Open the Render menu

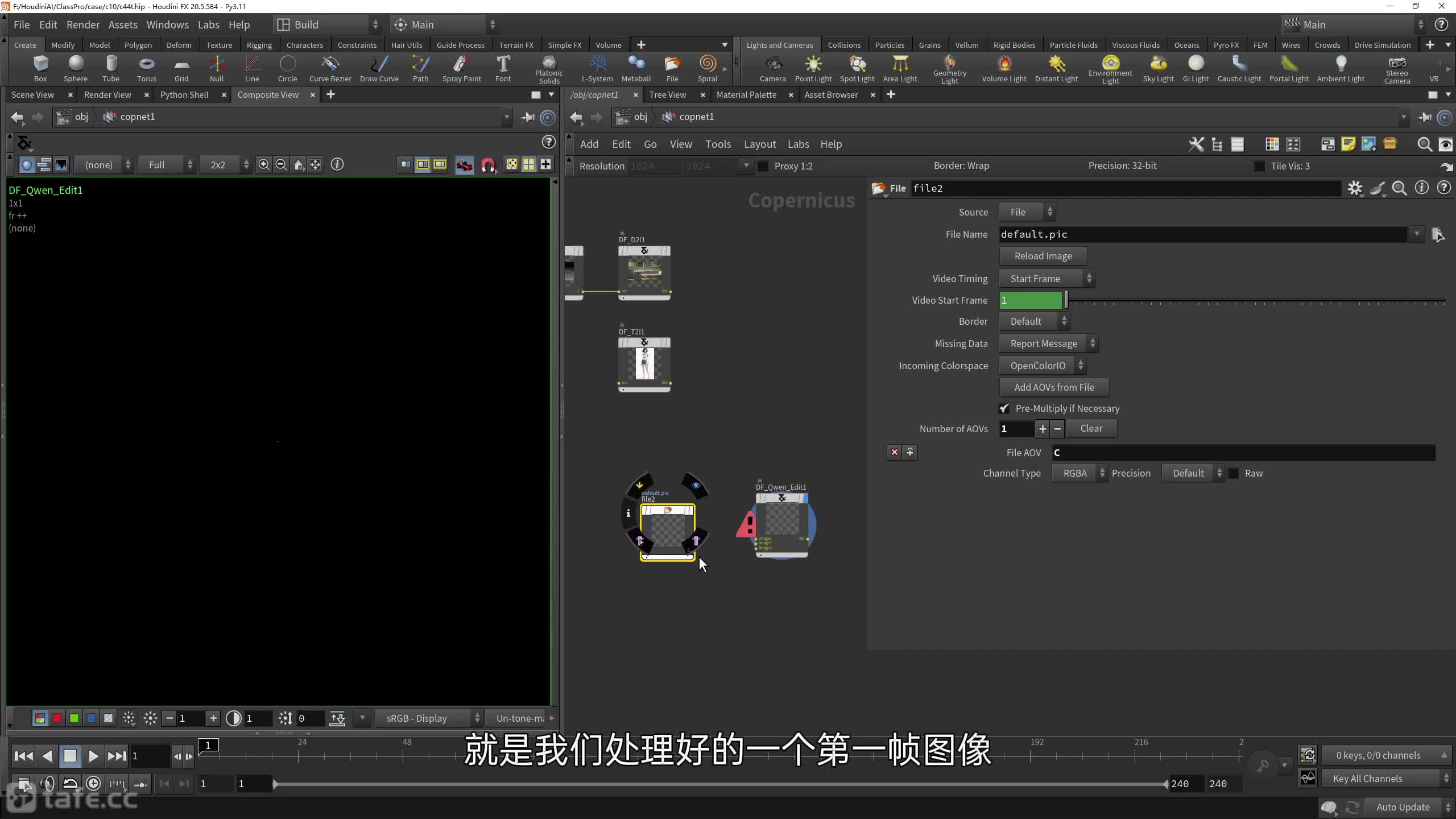pos(82,24)
